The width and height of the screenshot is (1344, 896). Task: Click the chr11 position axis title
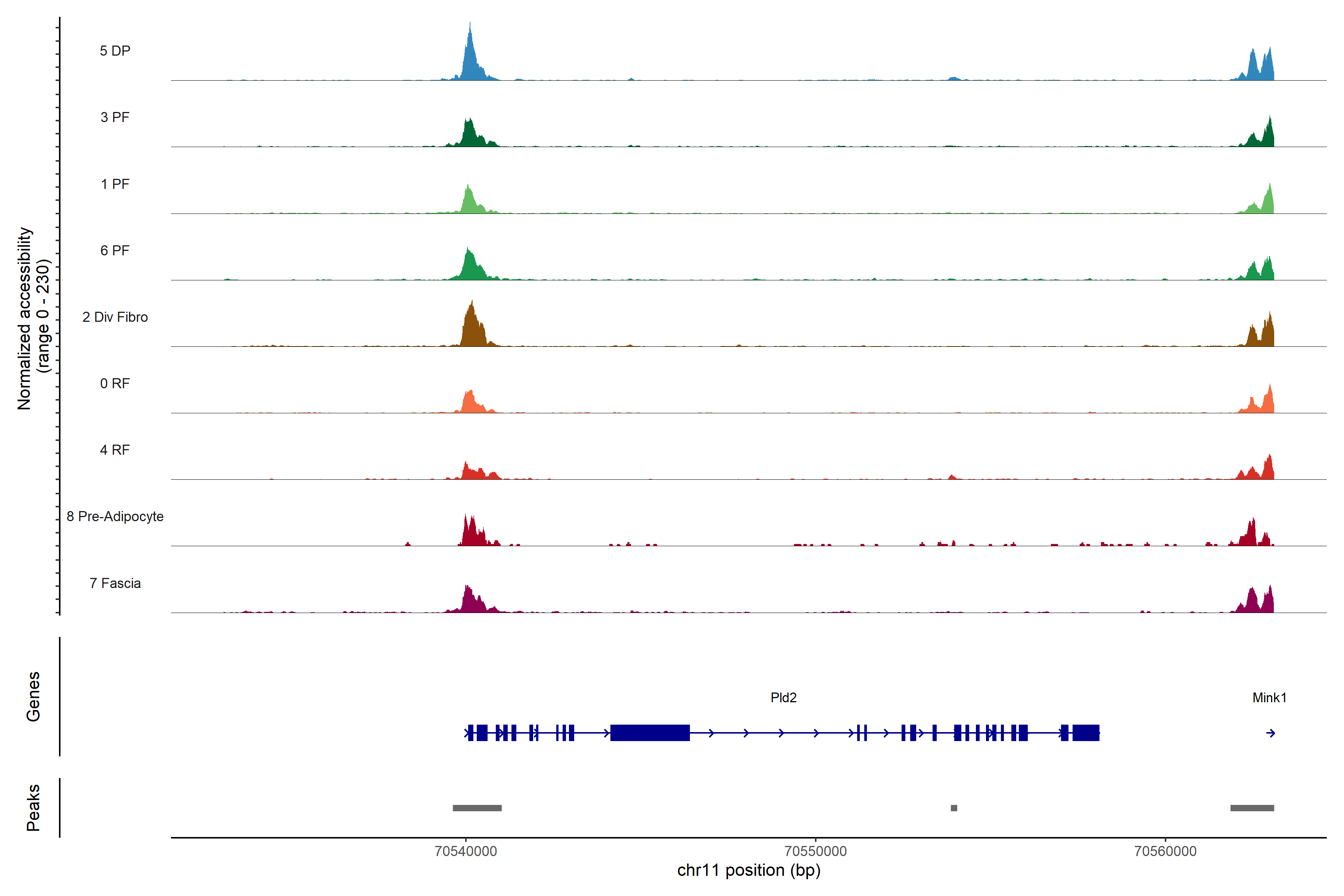(749, 870)
